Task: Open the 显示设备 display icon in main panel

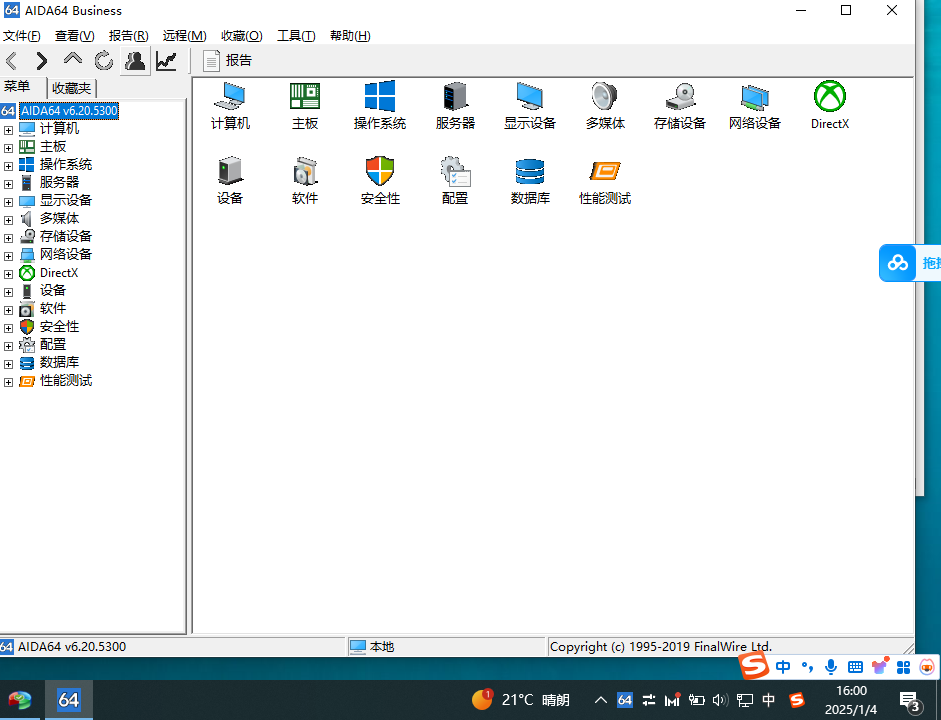Action: coord(530,106)
